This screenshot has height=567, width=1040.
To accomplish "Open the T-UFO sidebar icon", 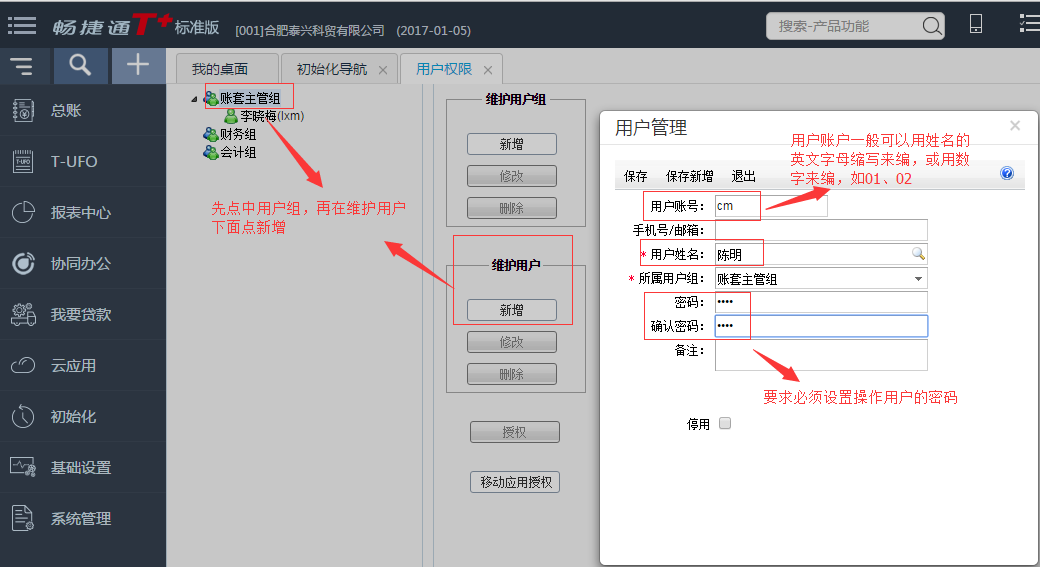I will 23,162.
